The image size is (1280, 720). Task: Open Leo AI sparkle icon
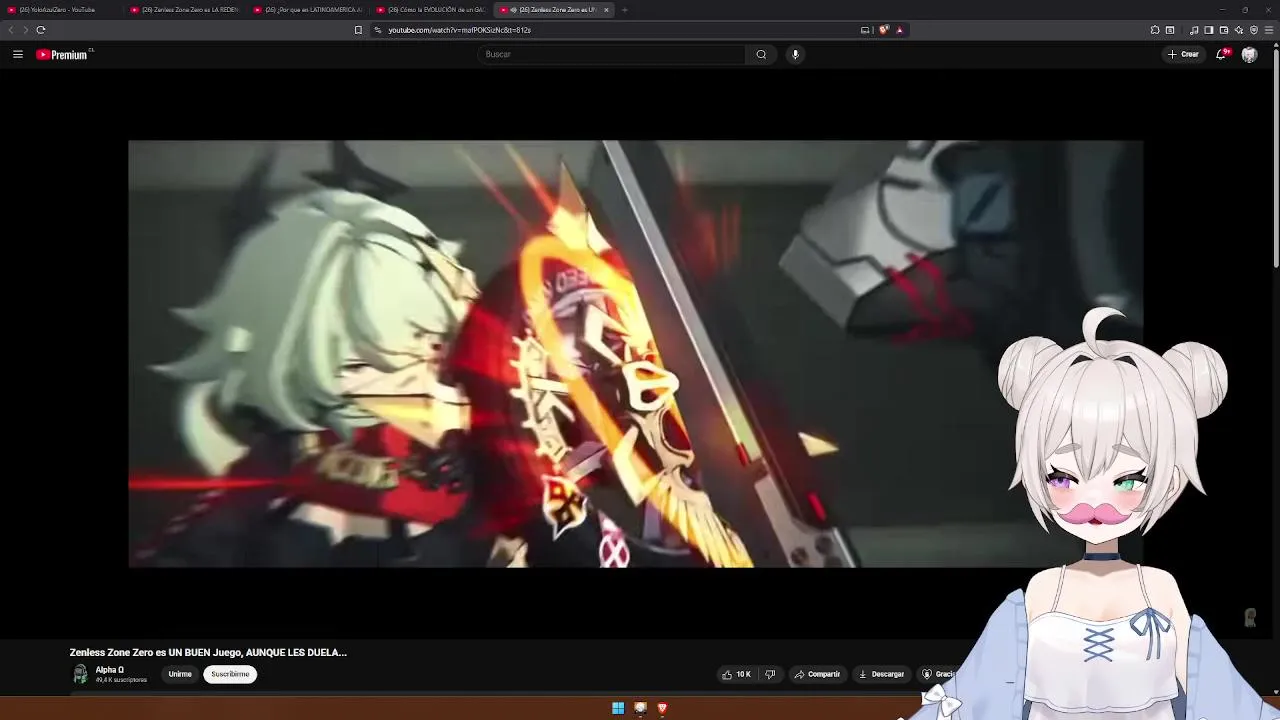coord(1238,30)
